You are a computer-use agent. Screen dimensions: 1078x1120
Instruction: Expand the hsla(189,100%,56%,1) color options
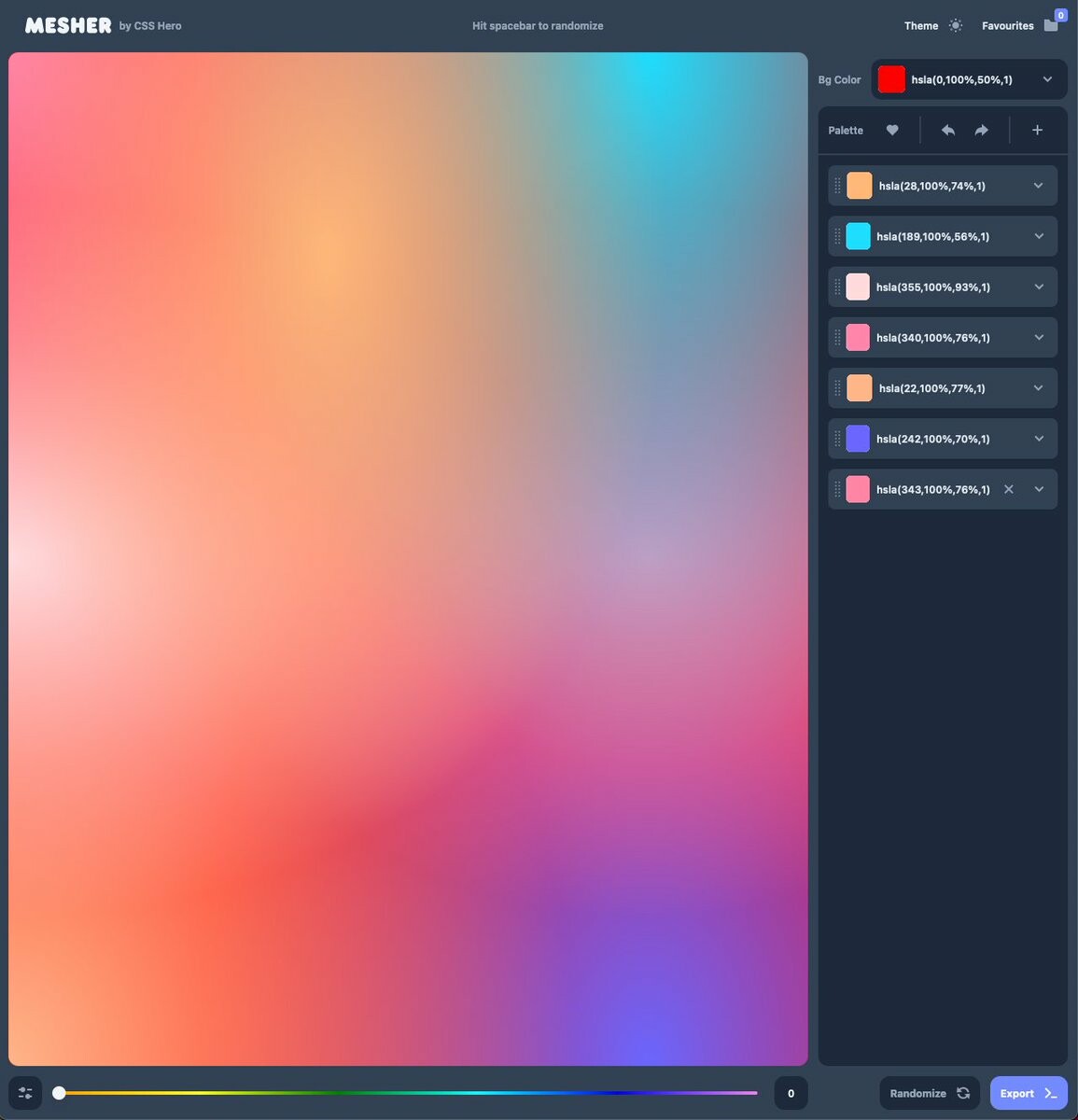1039,236
